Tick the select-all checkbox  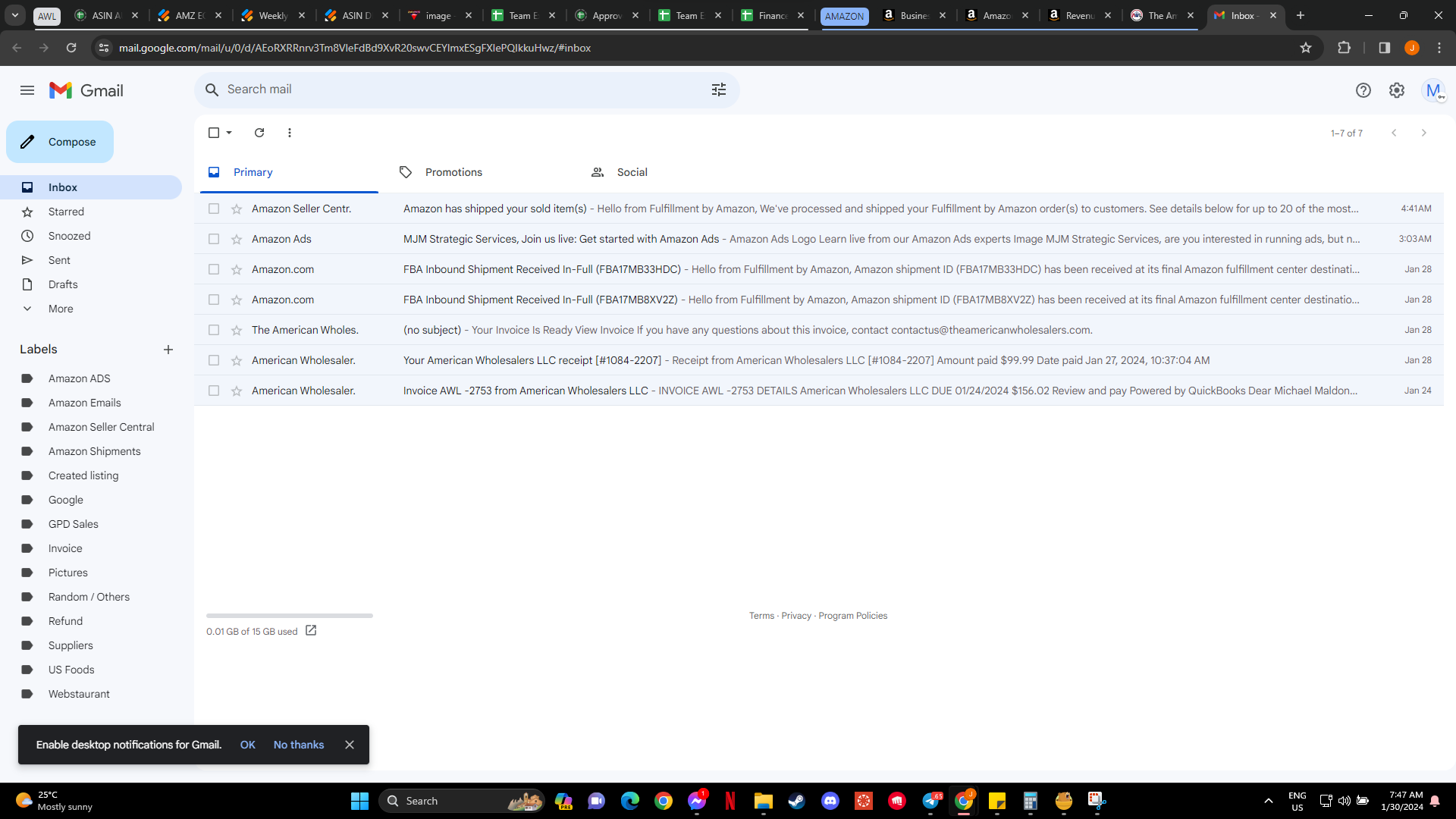(x=214, y=133)
